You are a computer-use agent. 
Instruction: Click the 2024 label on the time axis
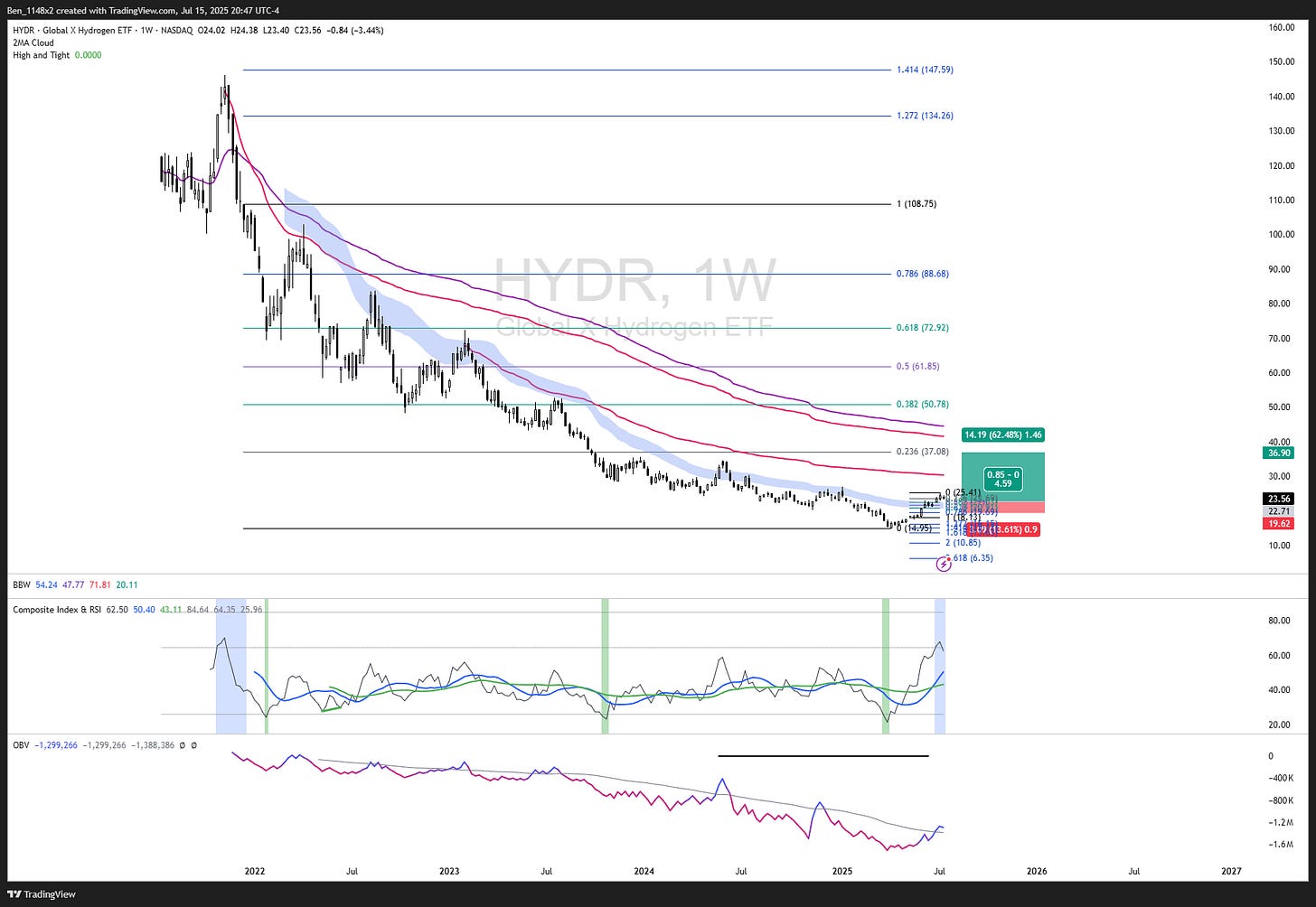tap(644, 872)
